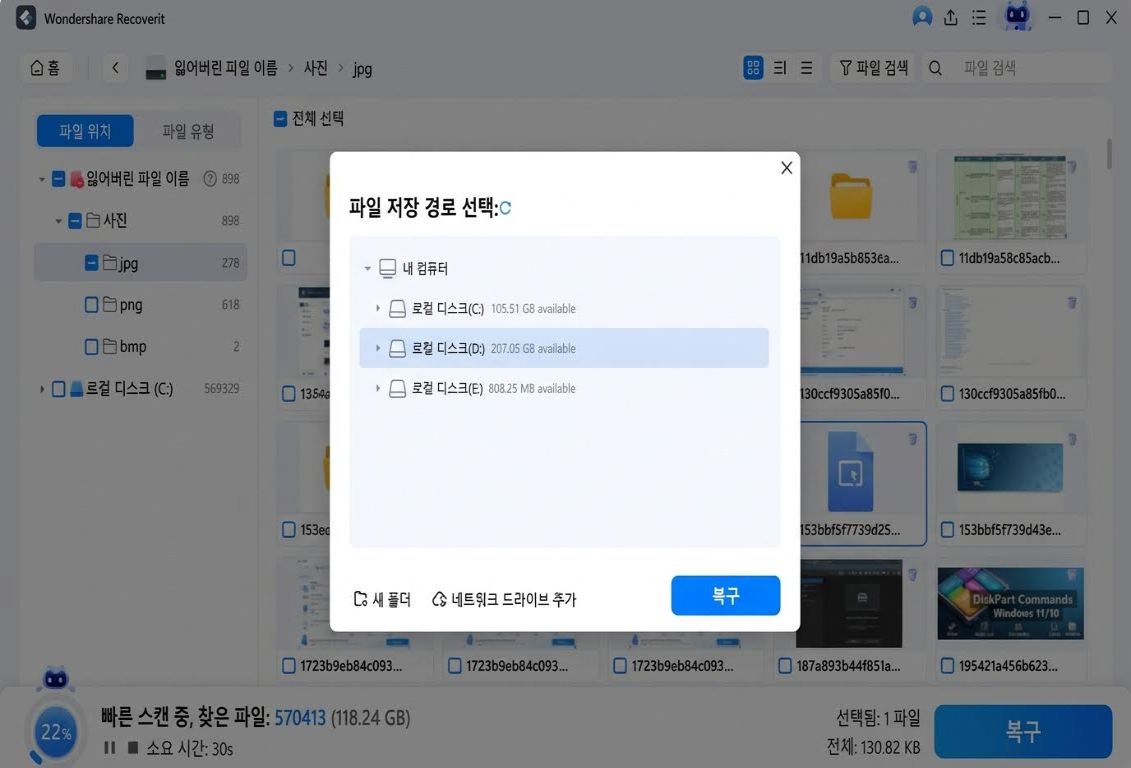This screenshot has height=768, width=1131.
Task: Click the share/export icon in titlebar
Action: click(x=951, y=17)
